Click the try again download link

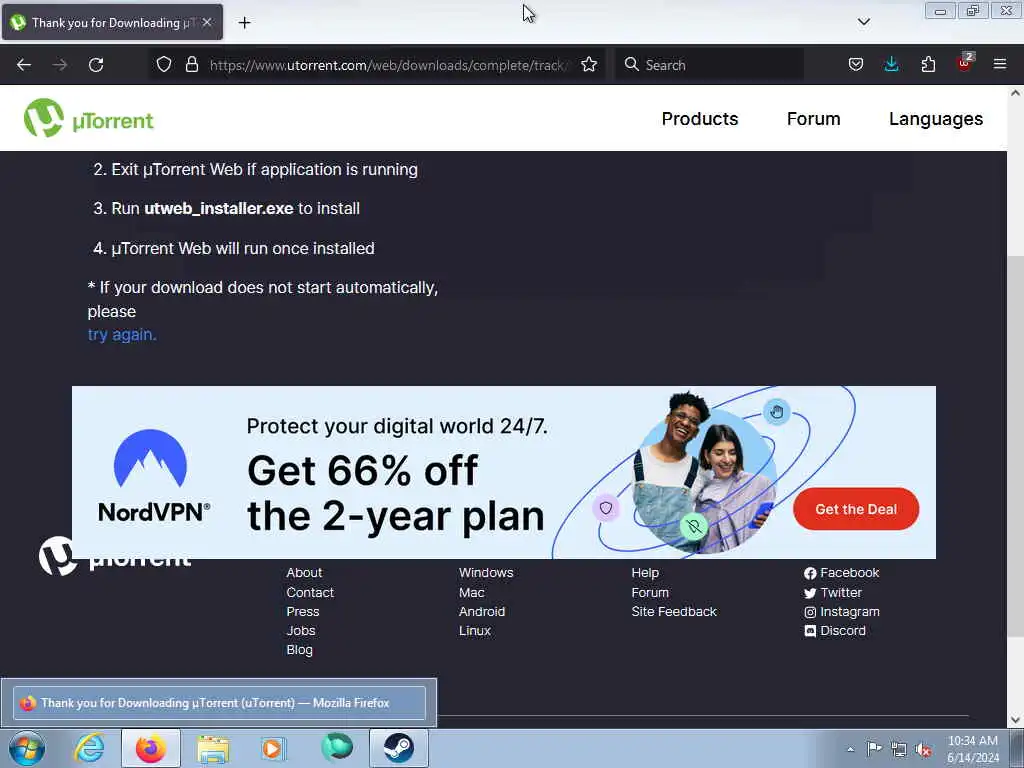(x=122, y=334)
